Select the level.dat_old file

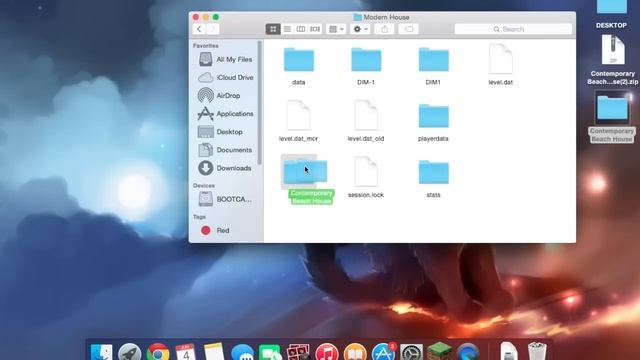coord(366,116)
